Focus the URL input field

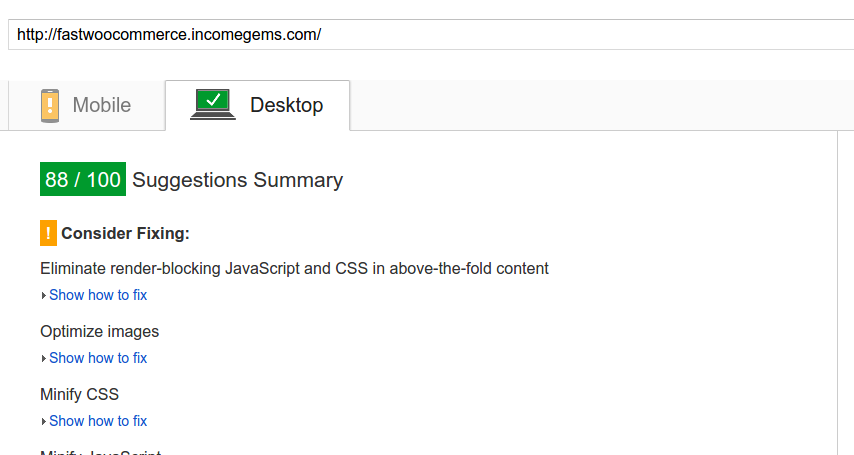(430, 34)
